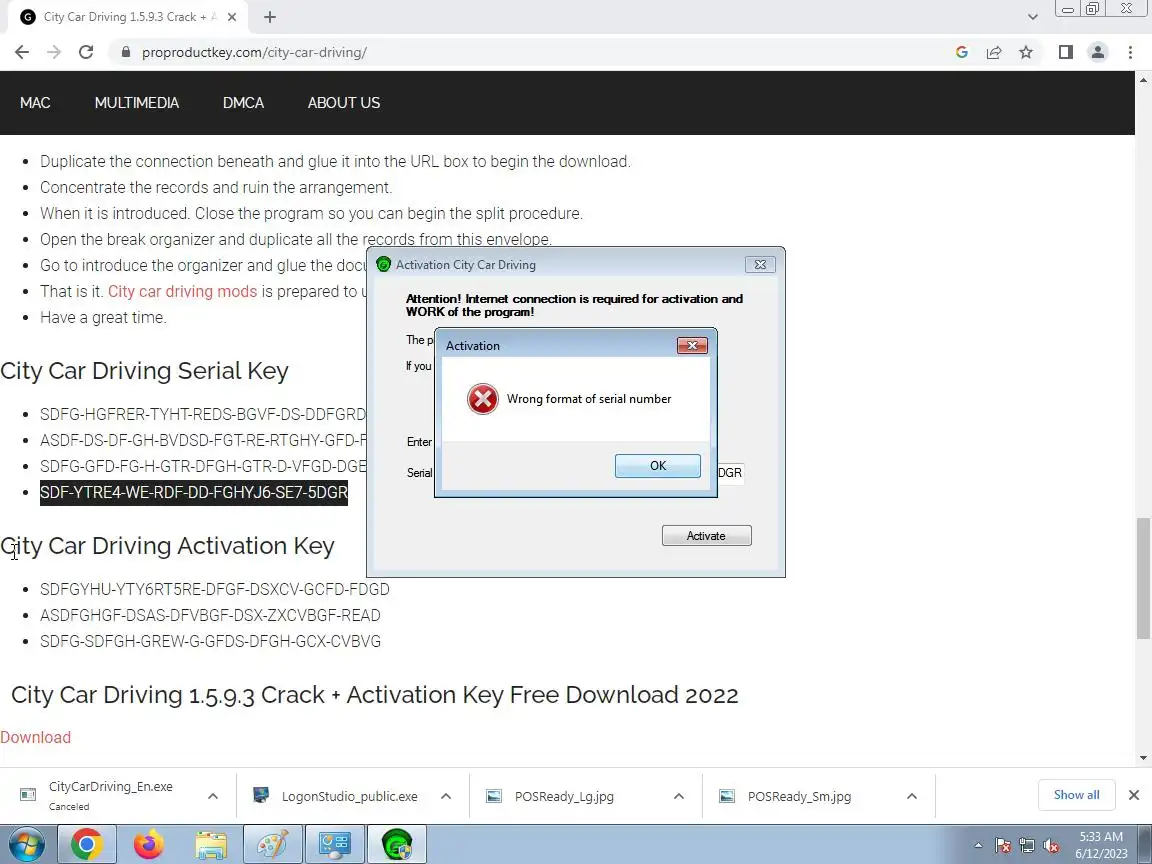
Task: Close the Activation City Car Driving window
Action: [x=760, y=264]
